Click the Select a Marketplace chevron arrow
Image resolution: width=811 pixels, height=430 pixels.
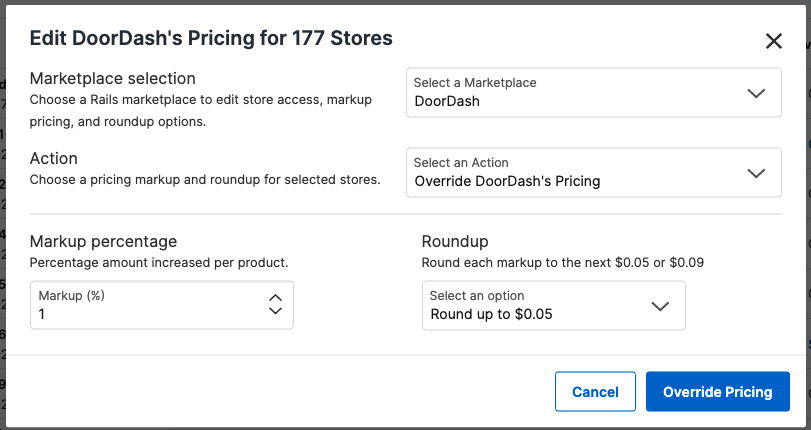pos(755,93)
